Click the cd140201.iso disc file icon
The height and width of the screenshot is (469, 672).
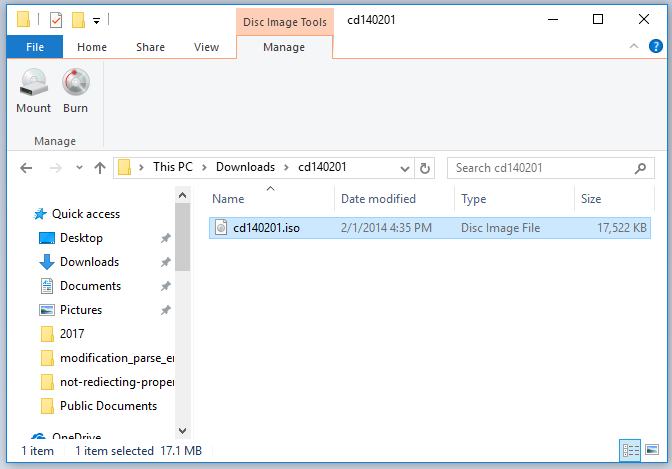221,228
